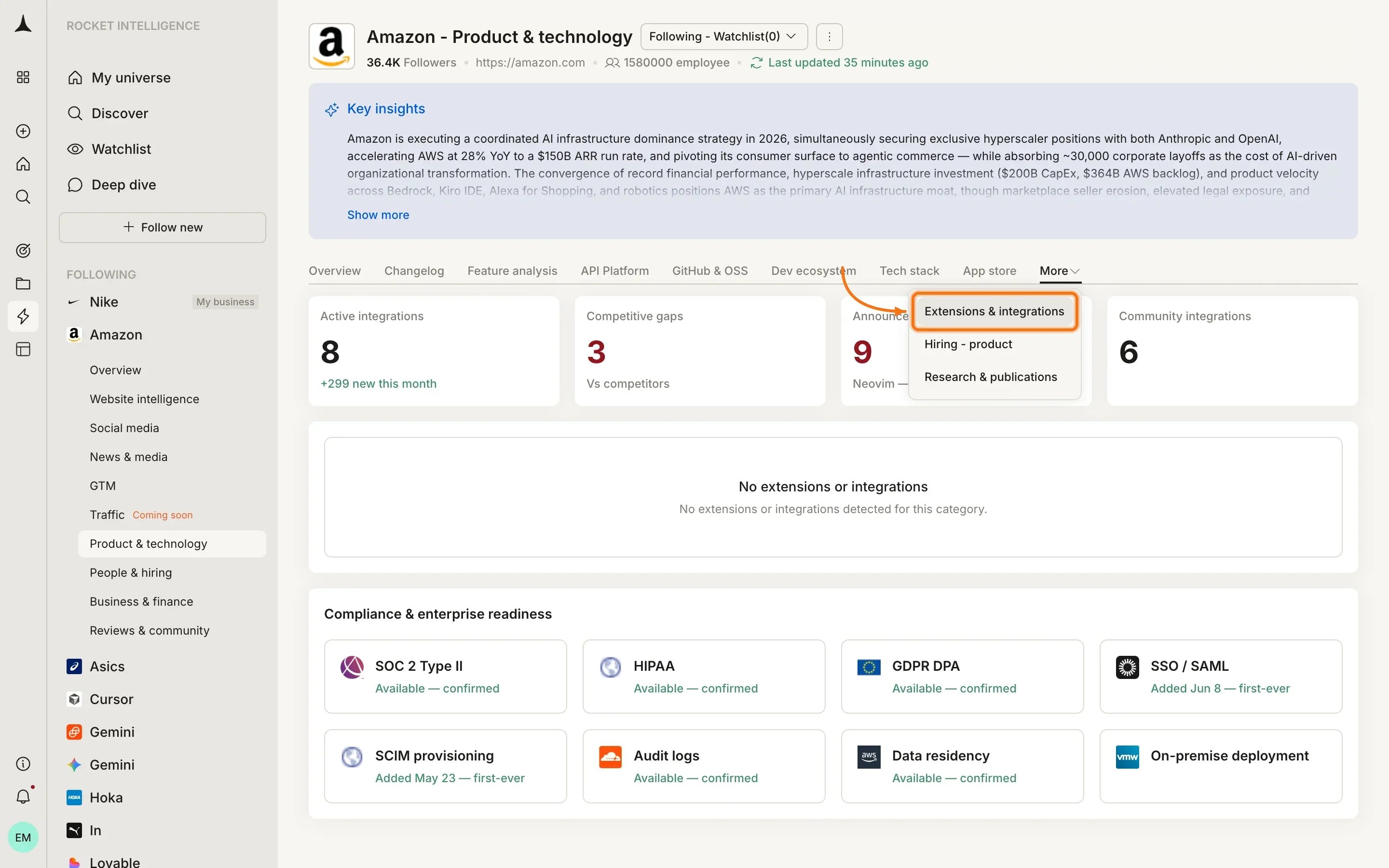Click the refresh icon beside Last updated
This screenshot has width=1389, height=868.
[x=757, y=63]
